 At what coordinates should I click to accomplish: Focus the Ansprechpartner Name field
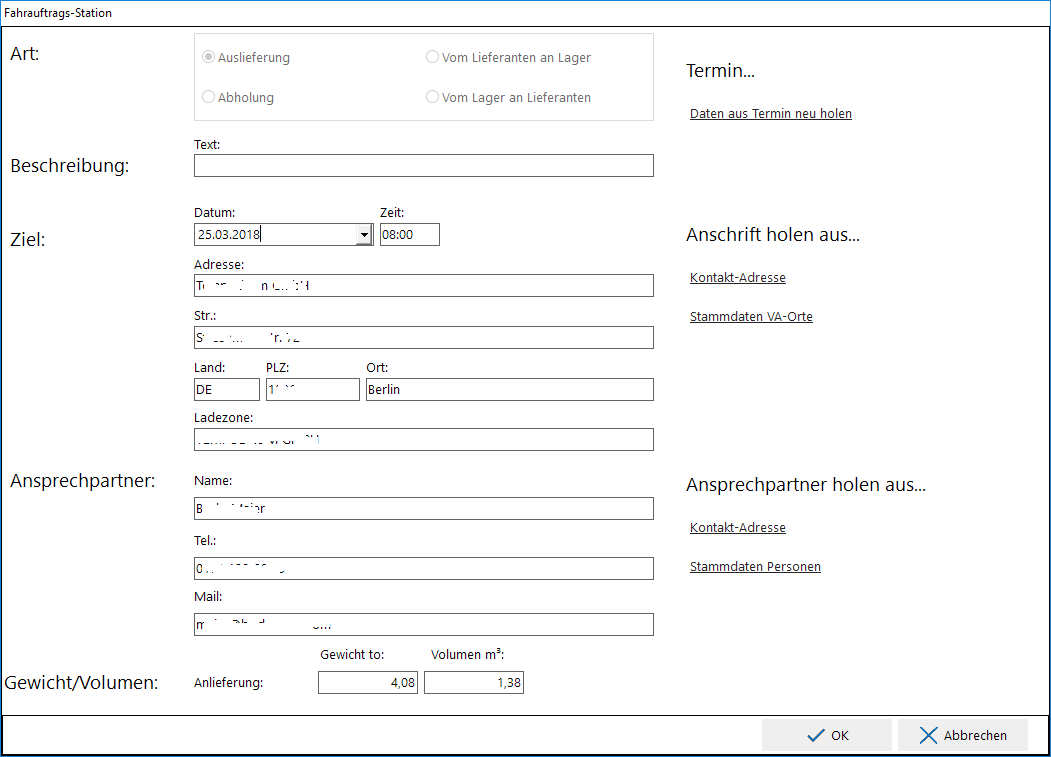[424, 508]
